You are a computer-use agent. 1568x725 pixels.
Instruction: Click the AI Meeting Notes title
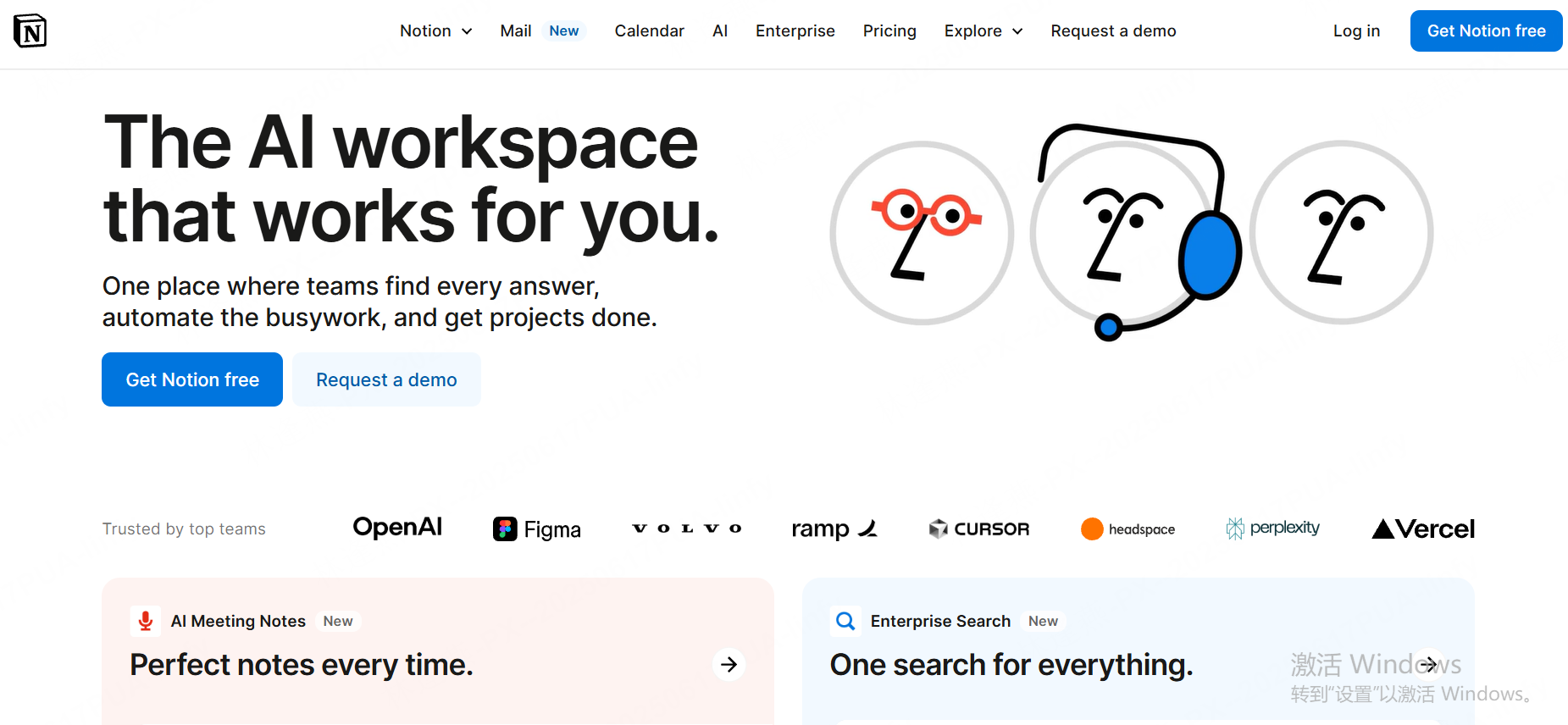pos(238,621)
